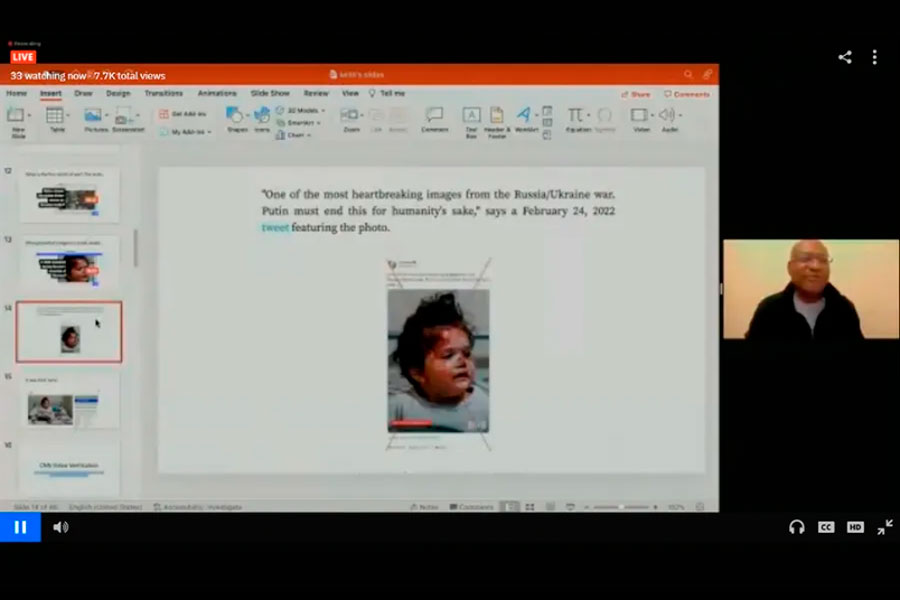Switch to Slide Sorter view icon
The width and height of the screenshot is (900, 600).
(530, 507)
